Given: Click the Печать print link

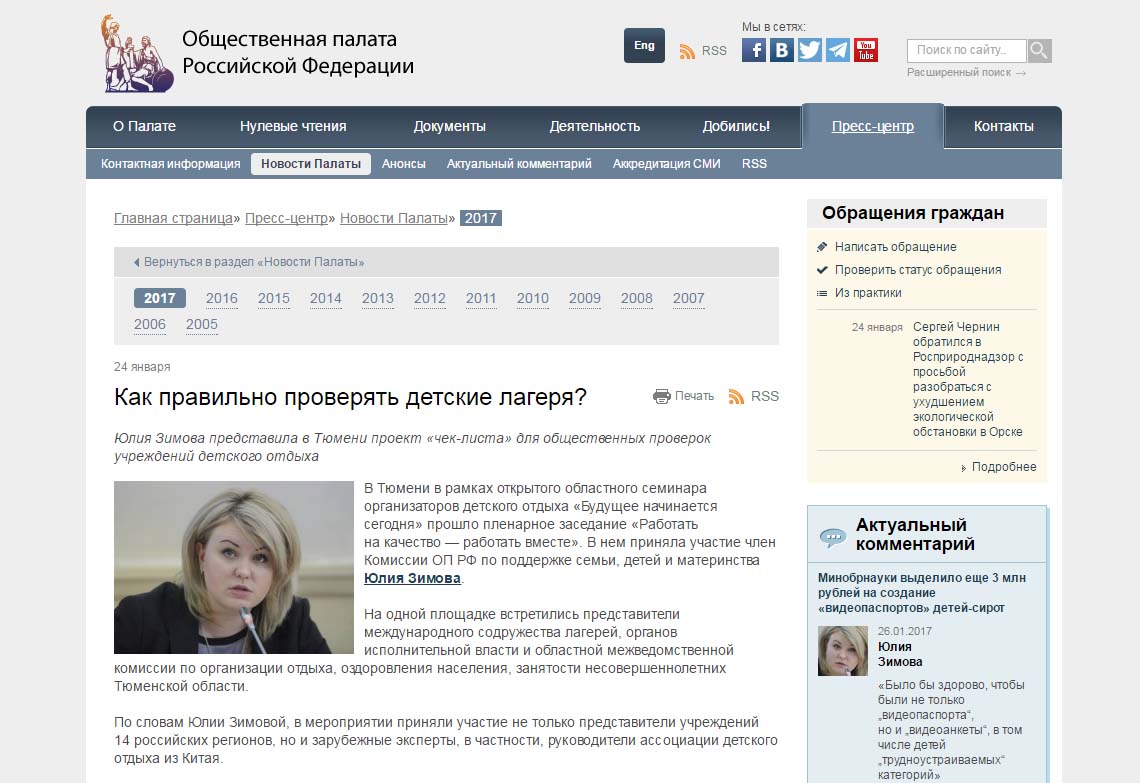Looking at the screenshot, I should pyautogui.click(x=694, y=396).
